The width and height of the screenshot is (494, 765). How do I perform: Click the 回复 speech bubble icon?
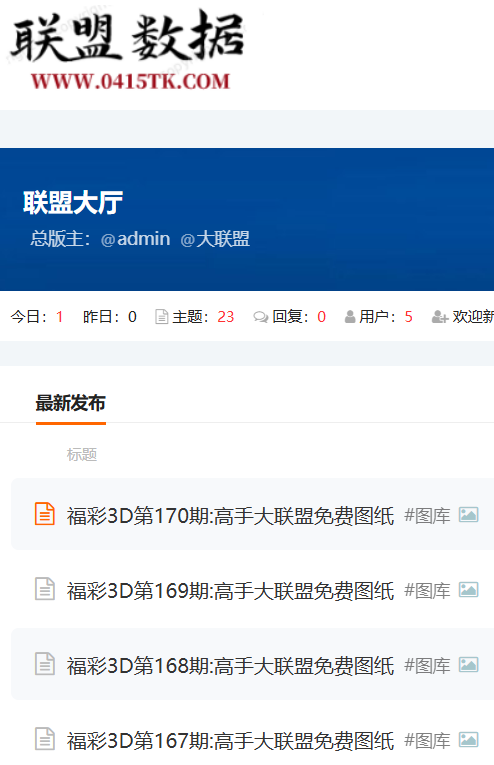260,317
